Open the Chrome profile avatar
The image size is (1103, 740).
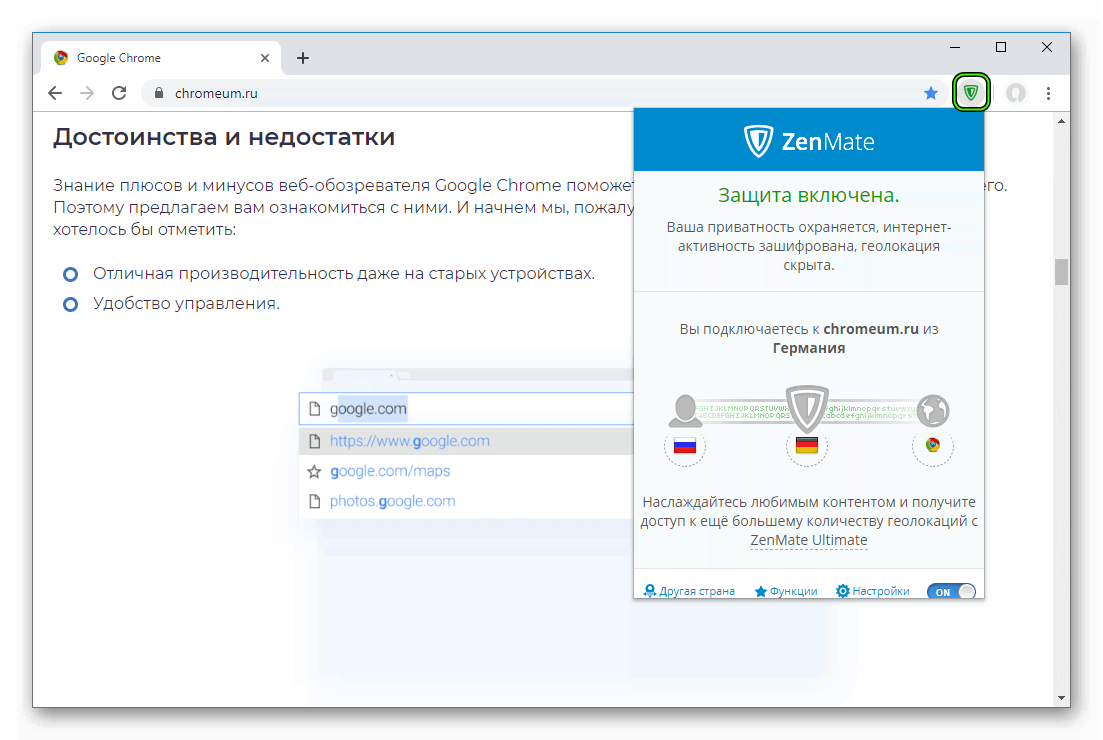pos(1015,93)
